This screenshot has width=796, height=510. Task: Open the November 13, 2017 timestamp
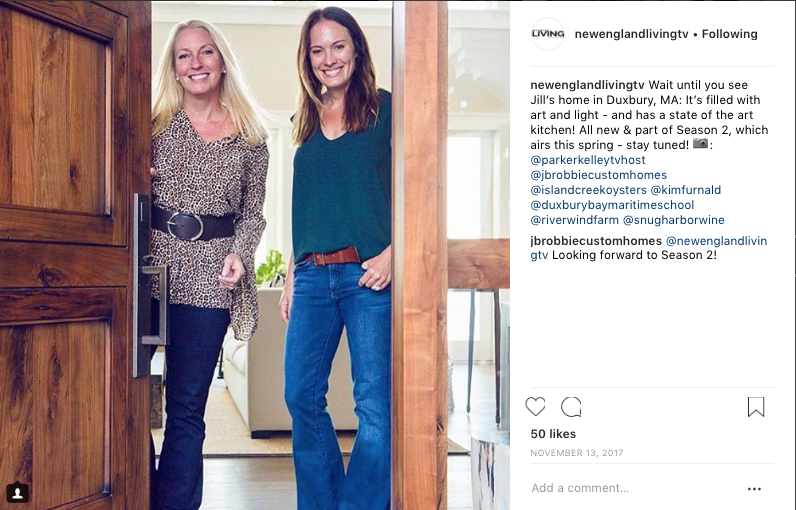click(x=577, y=453)
